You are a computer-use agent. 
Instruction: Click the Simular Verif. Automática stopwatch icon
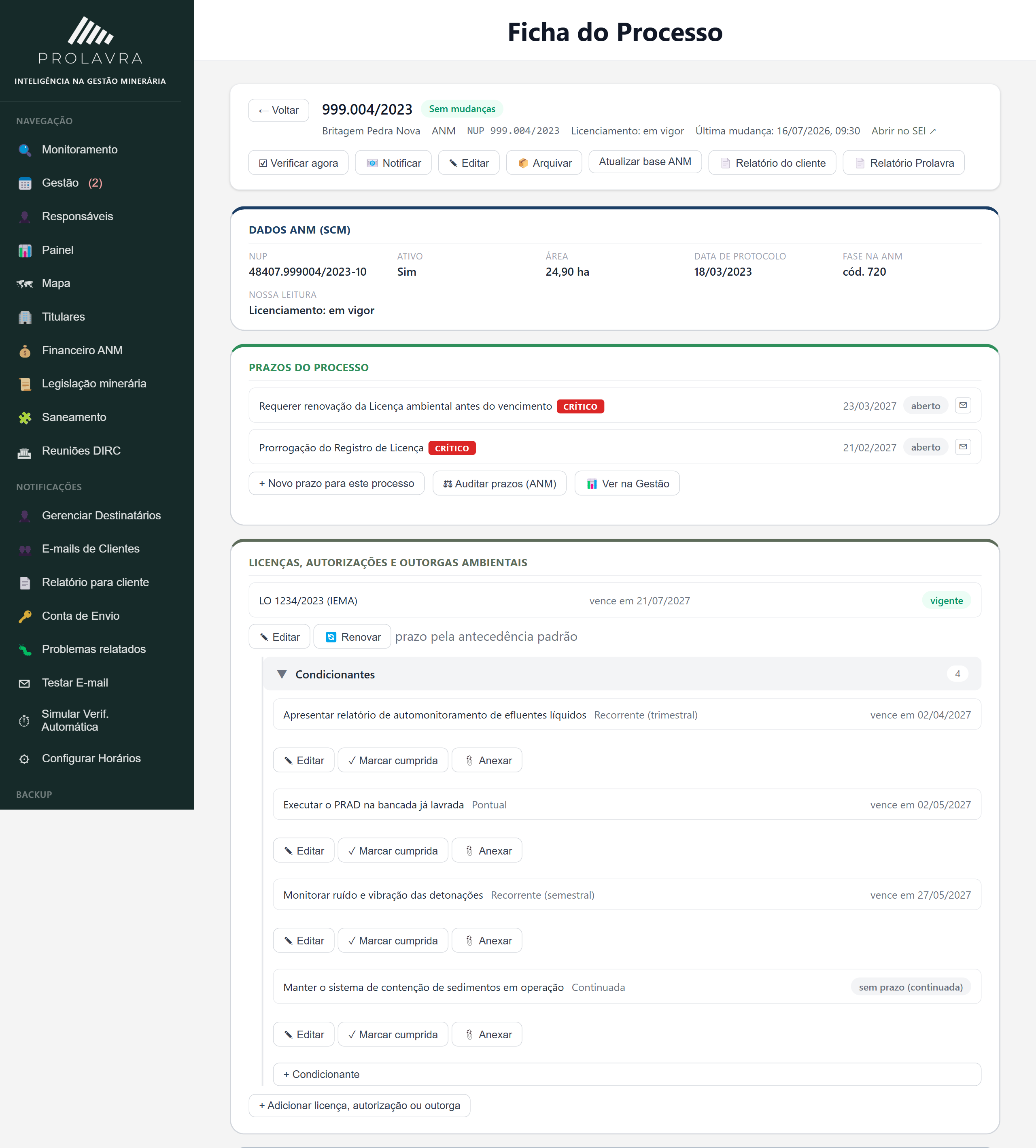tap(24, 721)
